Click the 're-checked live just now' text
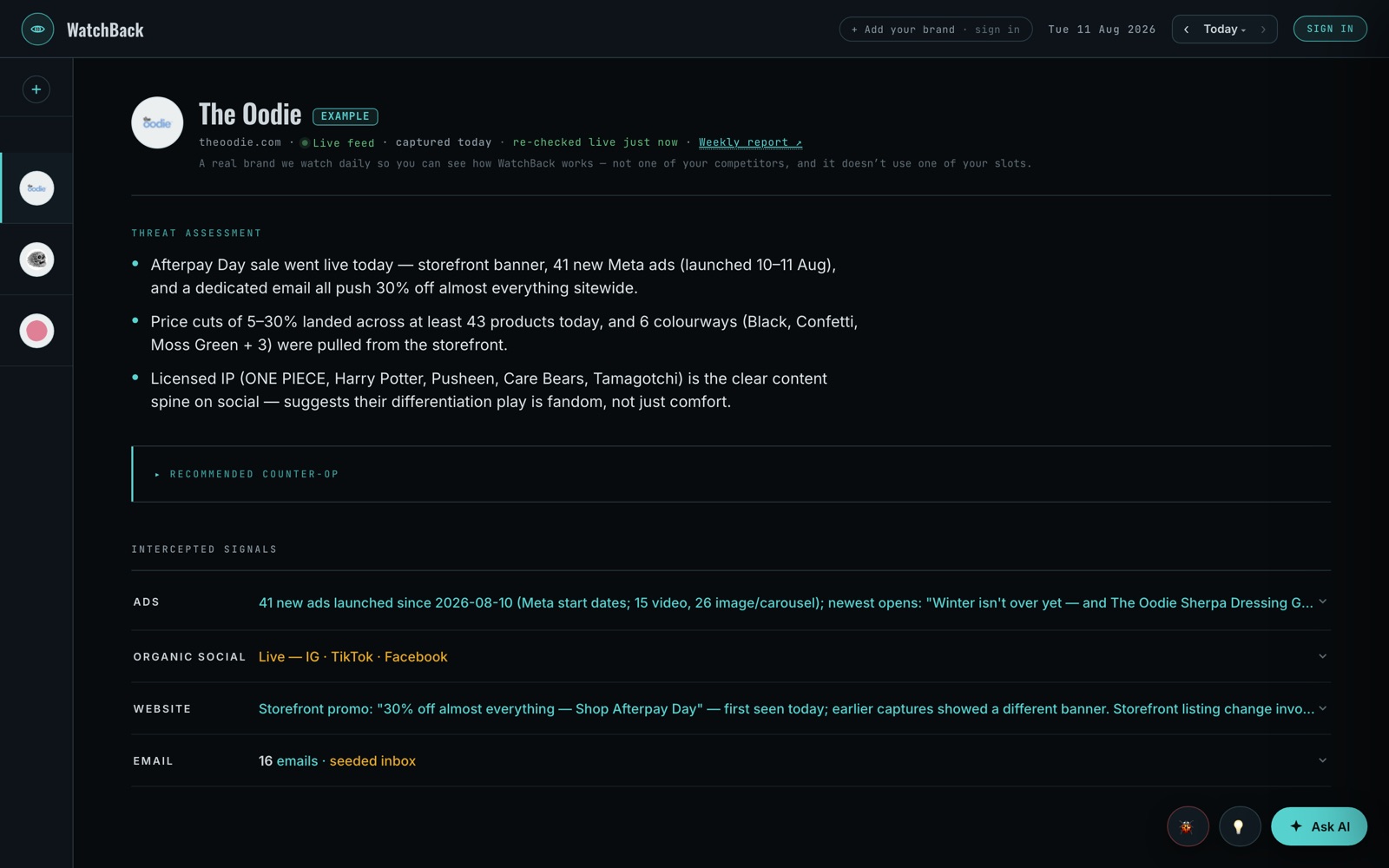Image resolution: width=1389 pixels, height=868 pixels. (596, 142)
